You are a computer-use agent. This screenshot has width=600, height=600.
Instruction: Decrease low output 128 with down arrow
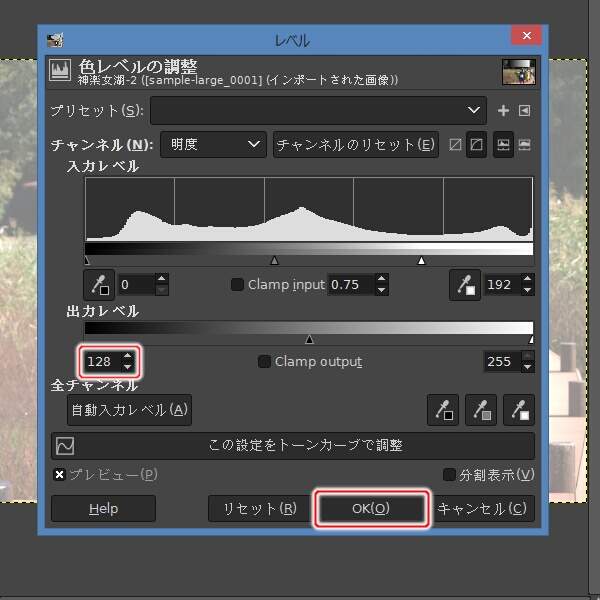pyautogui.click(x=127, y=367)
